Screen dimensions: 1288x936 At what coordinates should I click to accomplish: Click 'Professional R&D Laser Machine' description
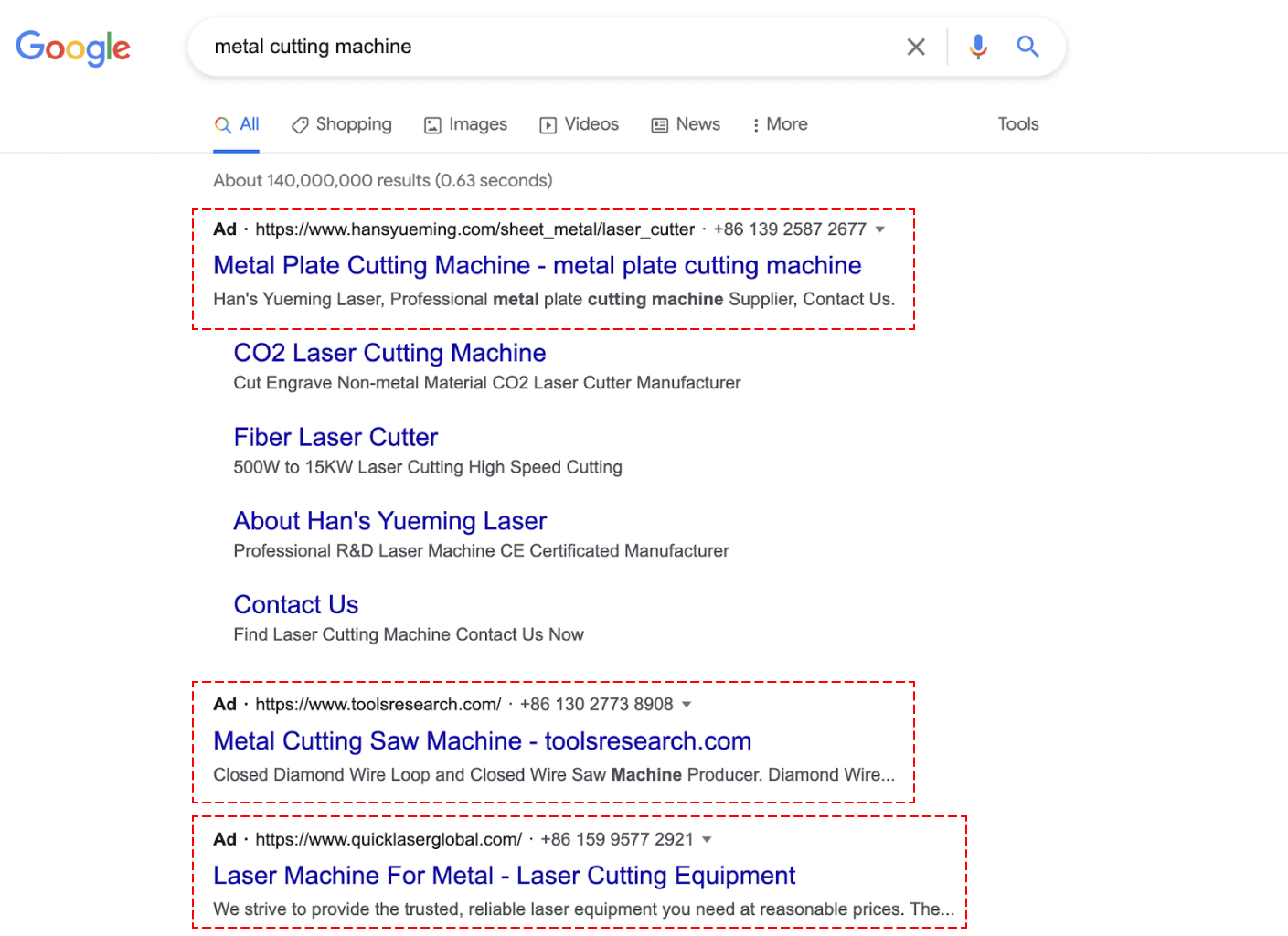pyautogui.click(x=482, y=551)
